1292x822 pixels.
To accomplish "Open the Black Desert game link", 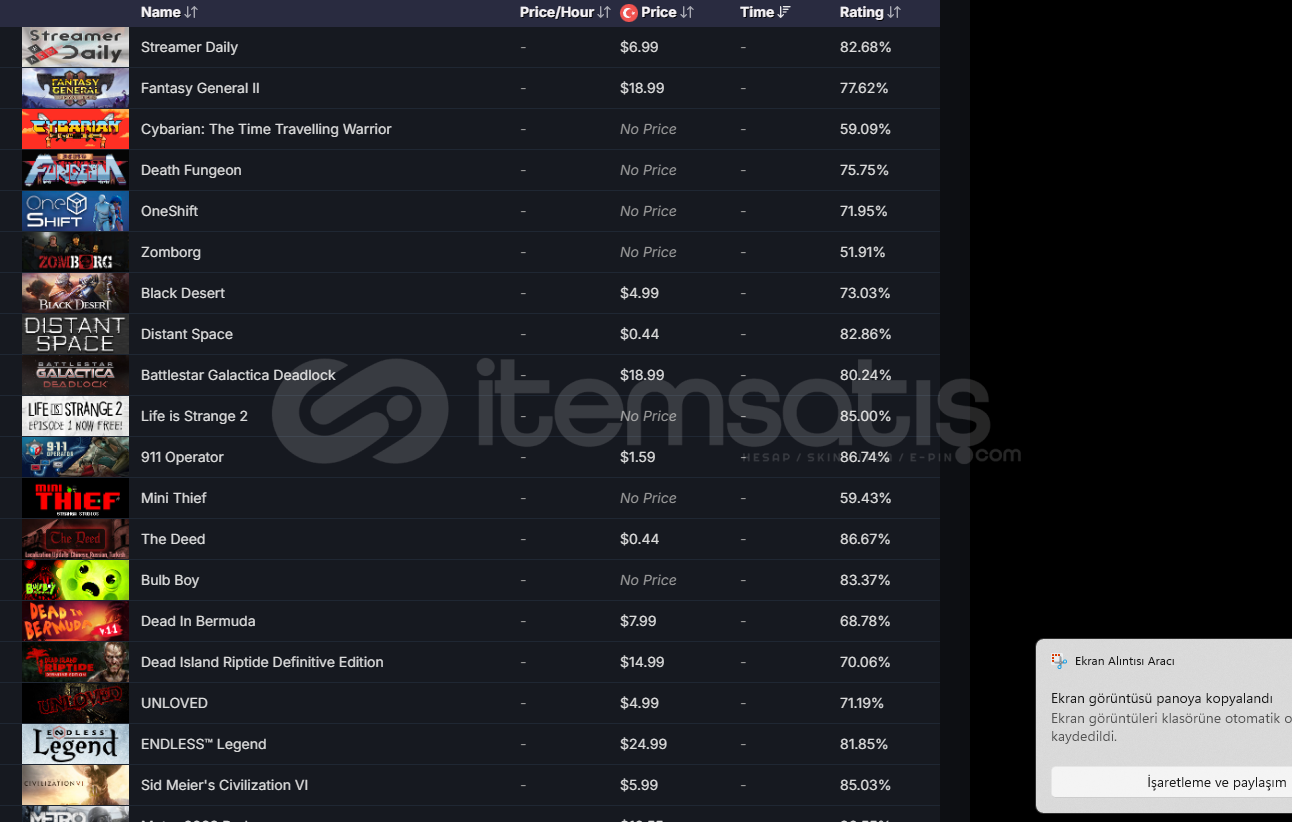I will [x=183, y=293].
